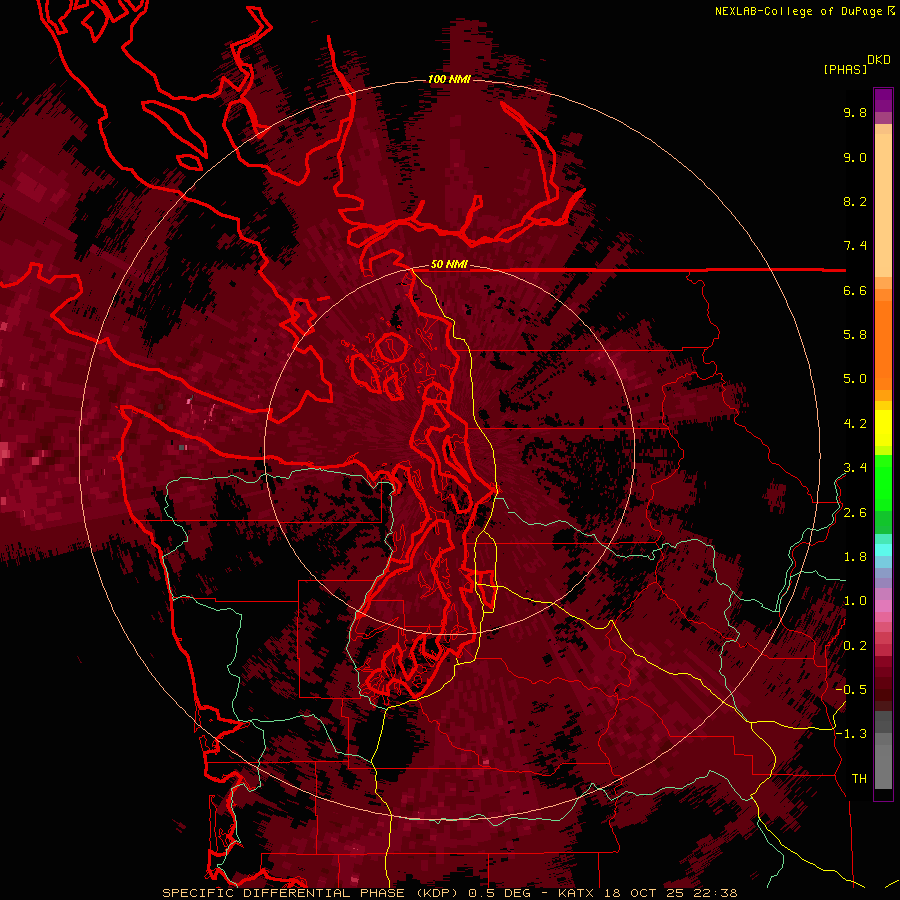Screen dimensions: 900x900
Task: Click the 0.2 legend value
Action: [855, 646]
